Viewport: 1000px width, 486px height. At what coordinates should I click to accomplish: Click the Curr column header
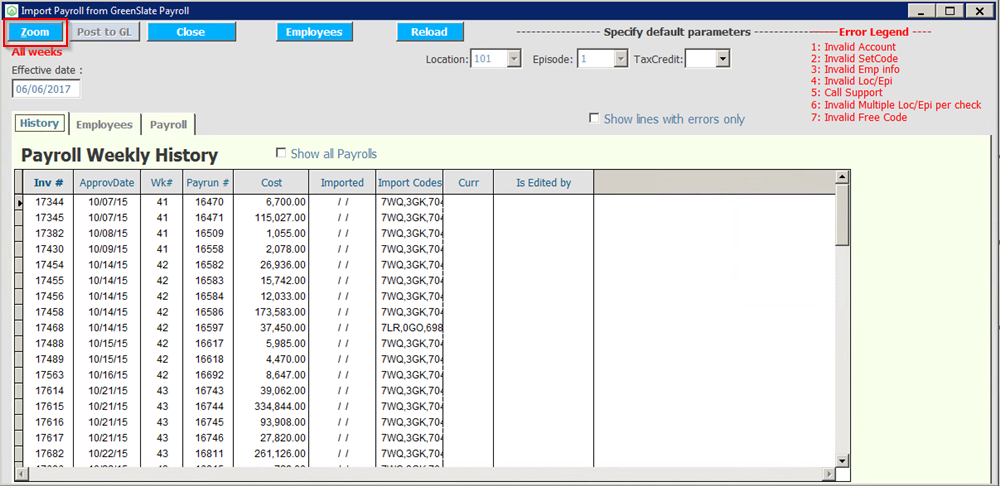pos(469,182)
